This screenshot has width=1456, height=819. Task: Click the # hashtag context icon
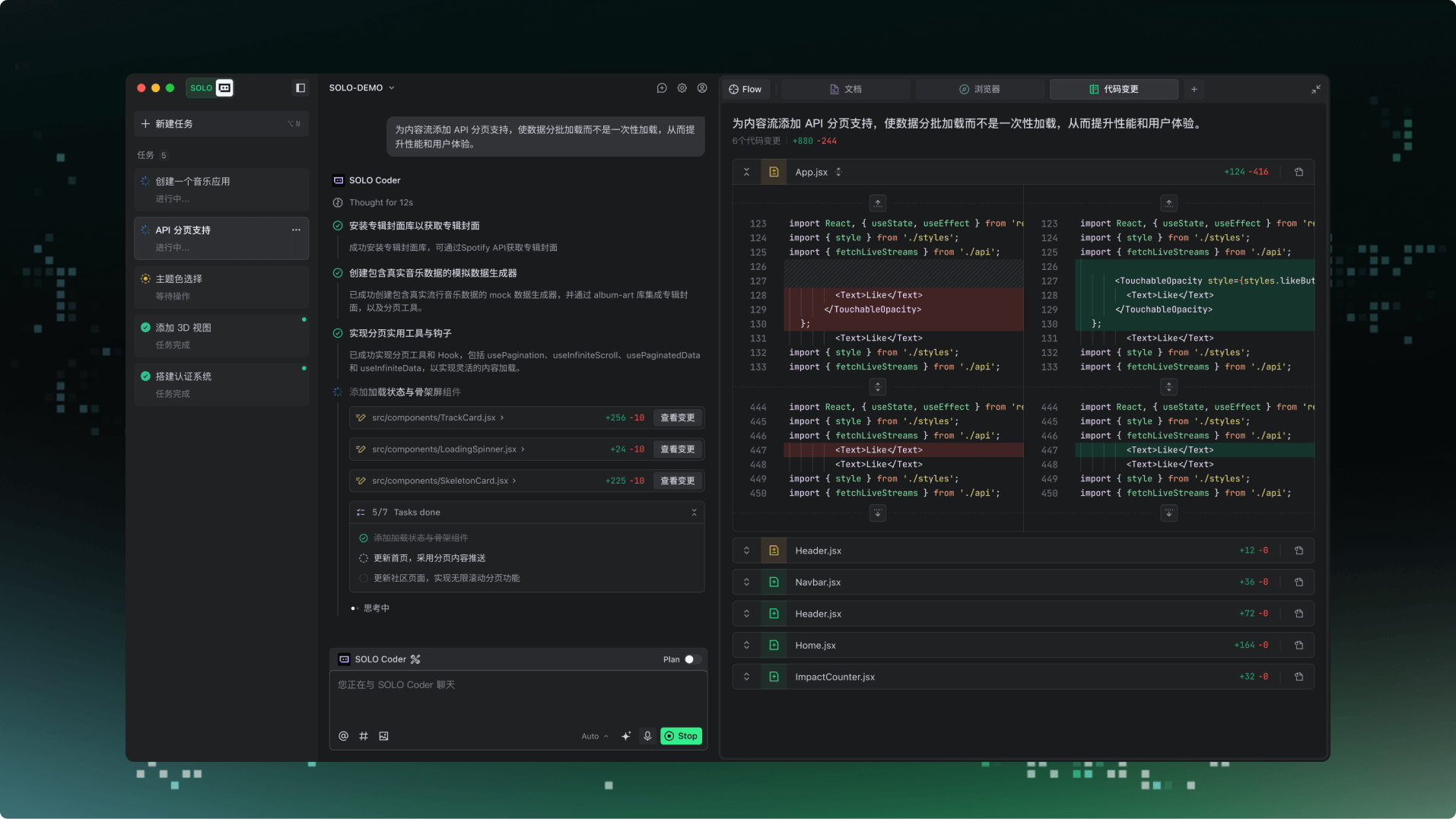coord(364,736)
